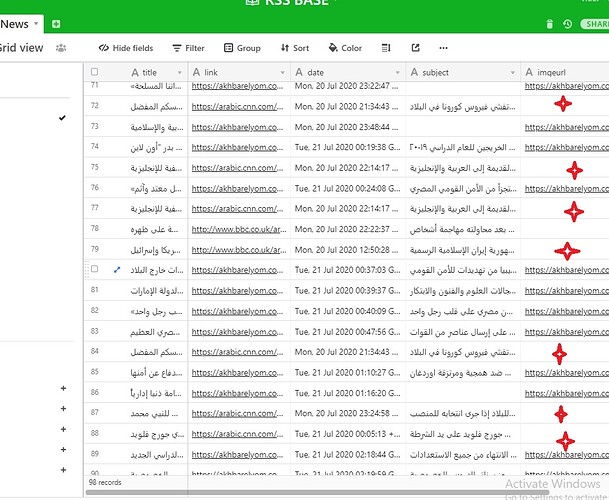
Task: Check the row 80 checkbox
Action: pyautogui.click(x=94, y=269)
